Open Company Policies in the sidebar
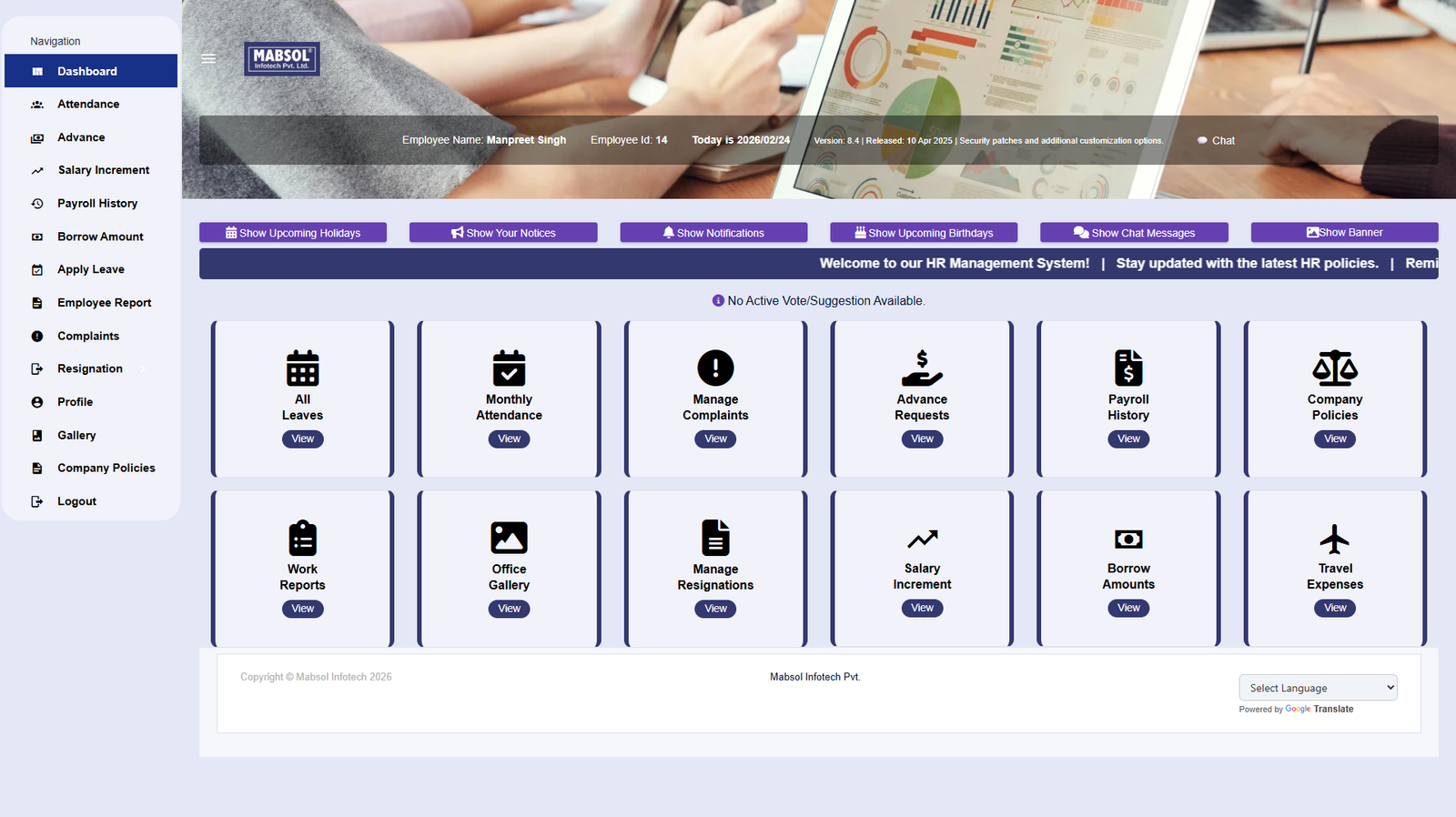Viewport: 1456px width, 817px height. (91, 469)
